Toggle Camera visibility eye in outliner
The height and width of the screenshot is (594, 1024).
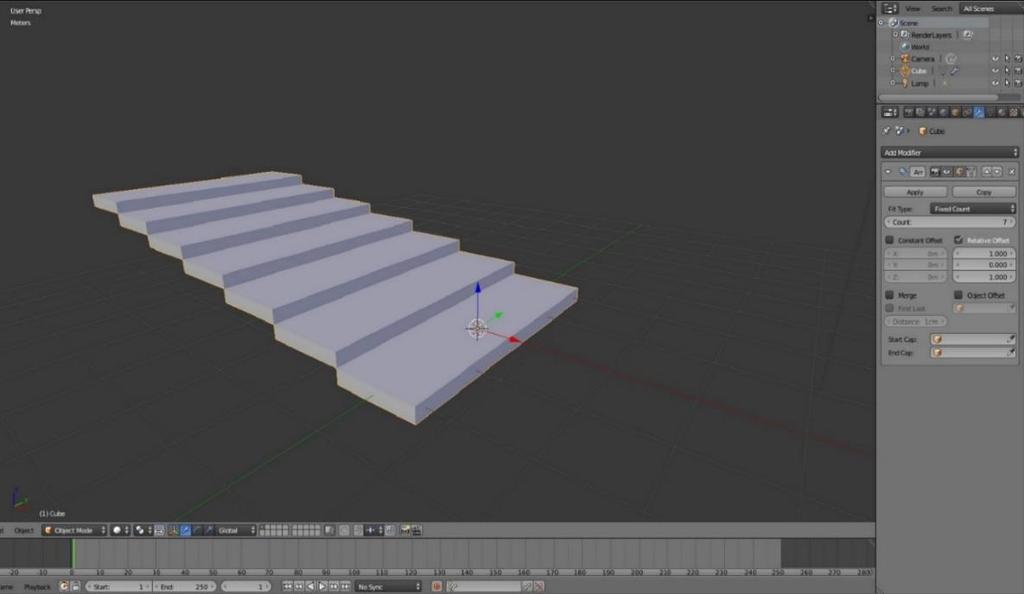click(x=995, y=59)
